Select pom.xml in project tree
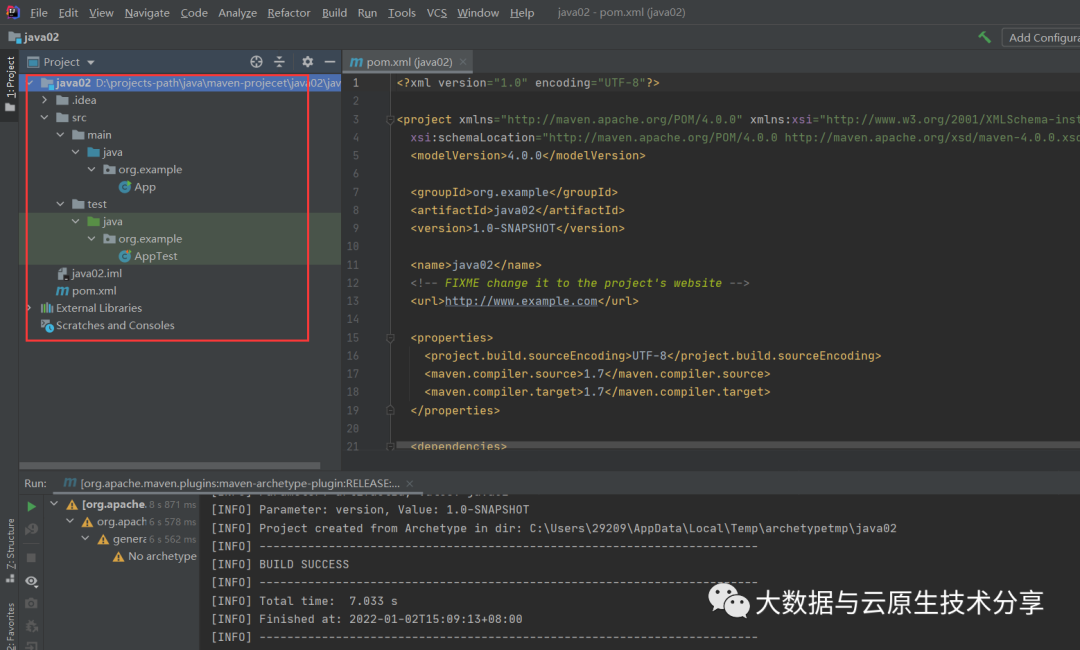Viewport: 1080px width, 650px height. pos(94,291)
